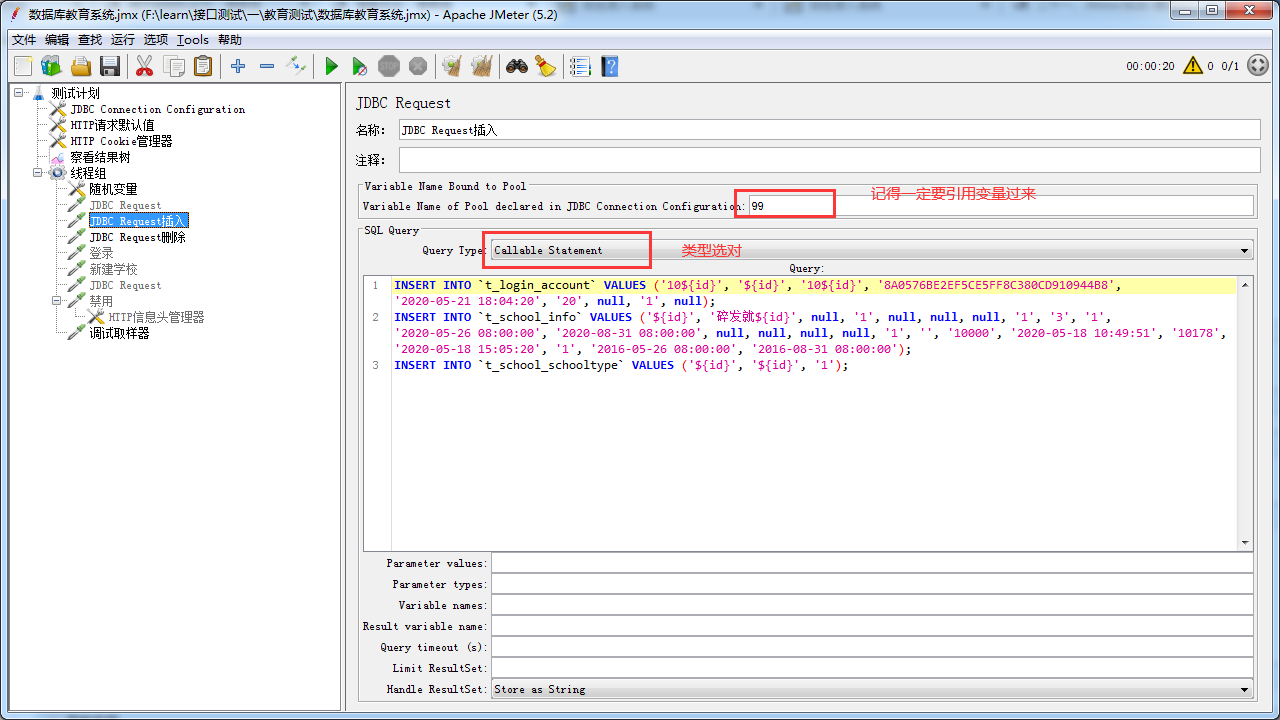
Task: Click the Toggle enable/disable toolbar icon
Action: point(296,66)
